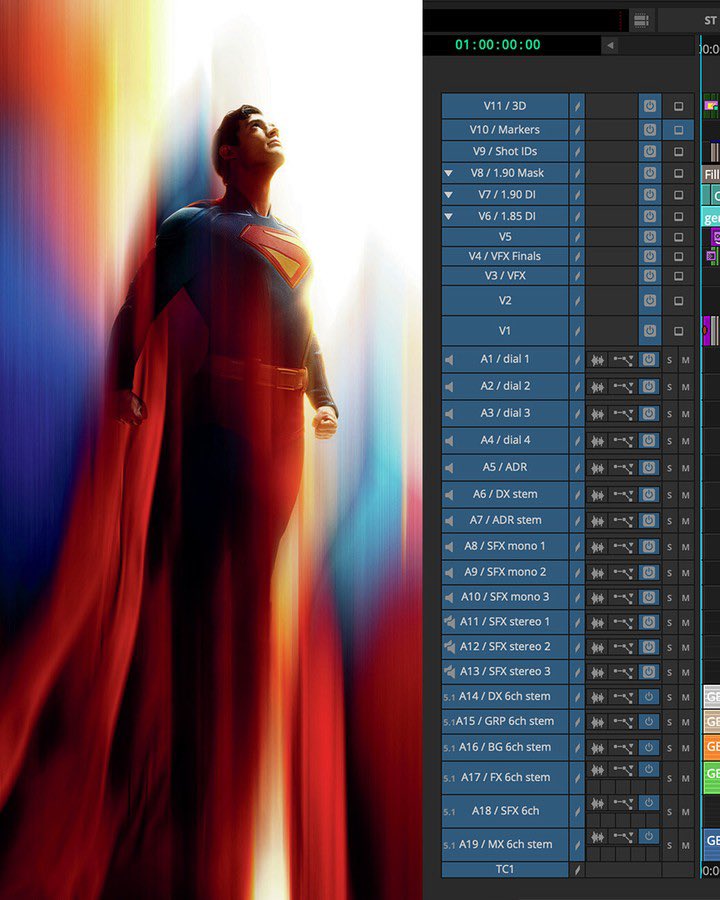Click automation keyframe icon on A1 / dial 1
720x900 pixels.
tap(623, 360)
